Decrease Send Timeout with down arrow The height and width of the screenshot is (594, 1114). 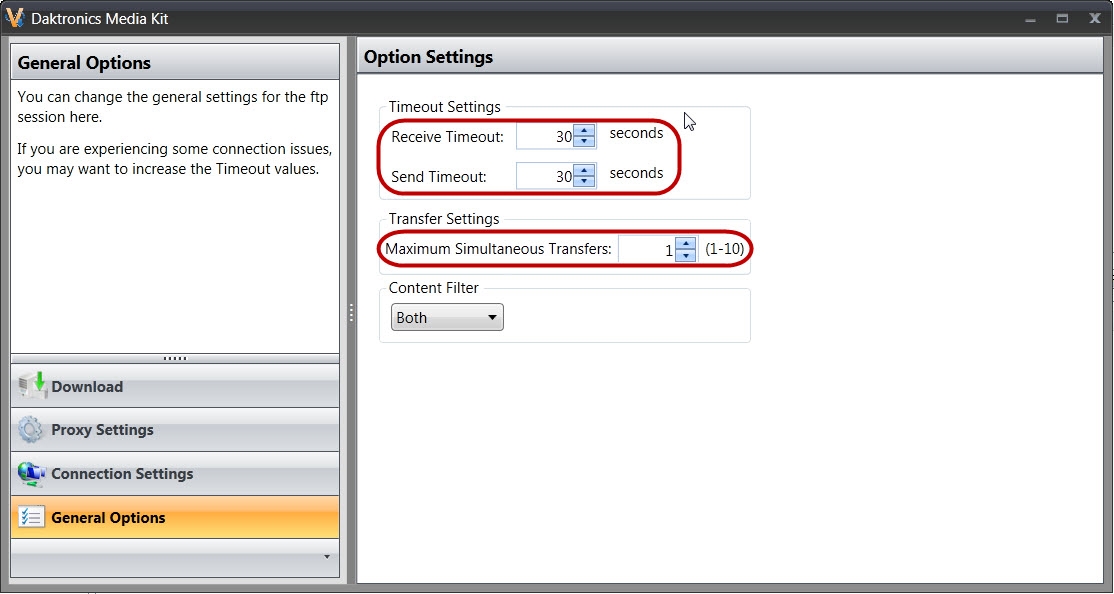click(x=585, y=182)
